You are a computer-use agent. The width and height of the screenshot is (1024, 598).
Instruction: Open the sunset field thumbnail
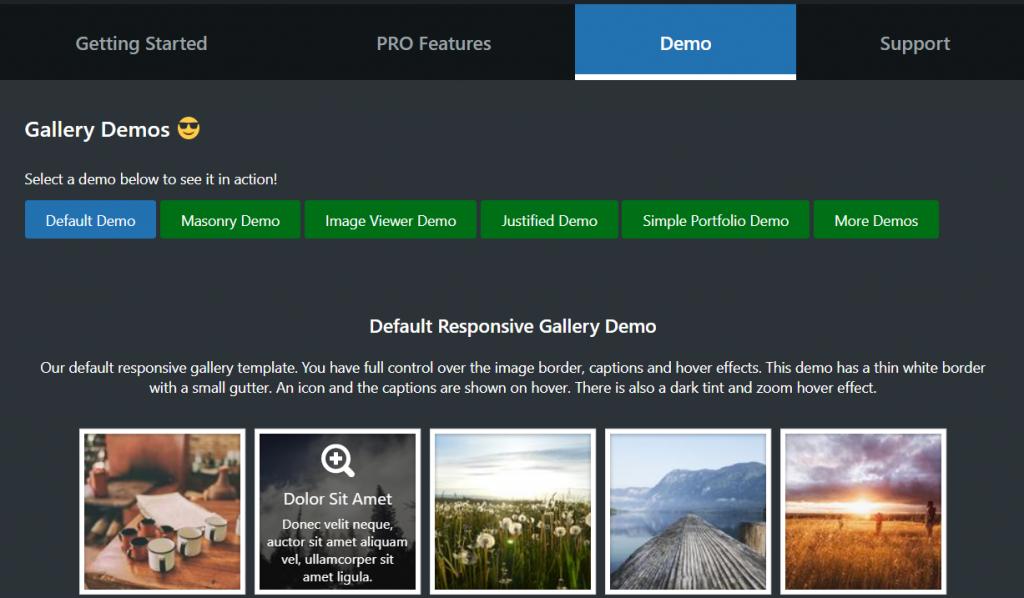pyautogui.click(x=862, y=511)
